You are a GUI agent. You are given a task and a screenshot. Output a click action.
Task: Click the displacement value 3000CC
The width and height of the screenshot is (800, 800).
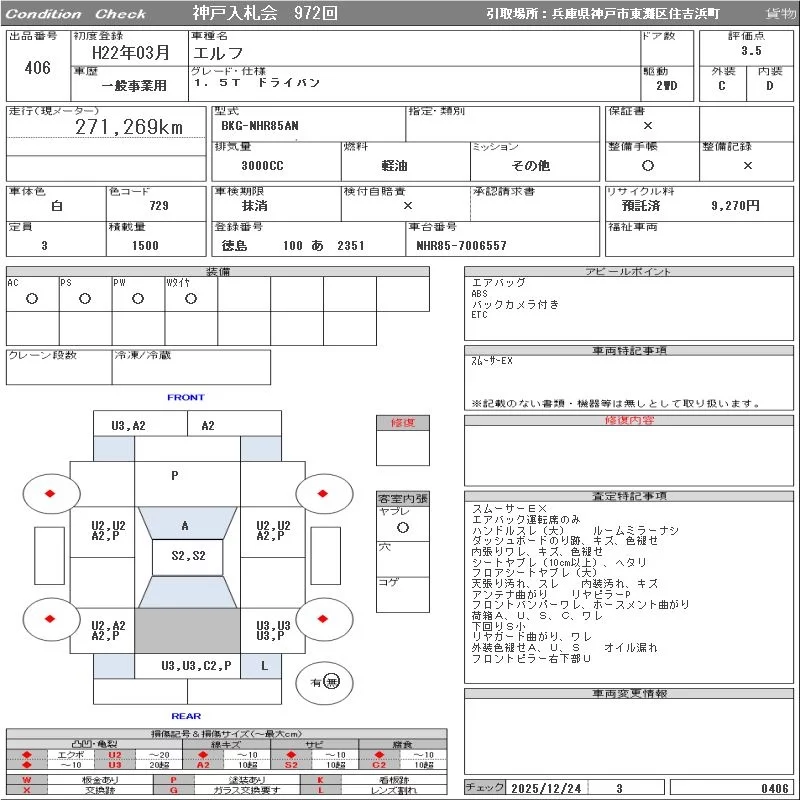[x=262, y=166]
